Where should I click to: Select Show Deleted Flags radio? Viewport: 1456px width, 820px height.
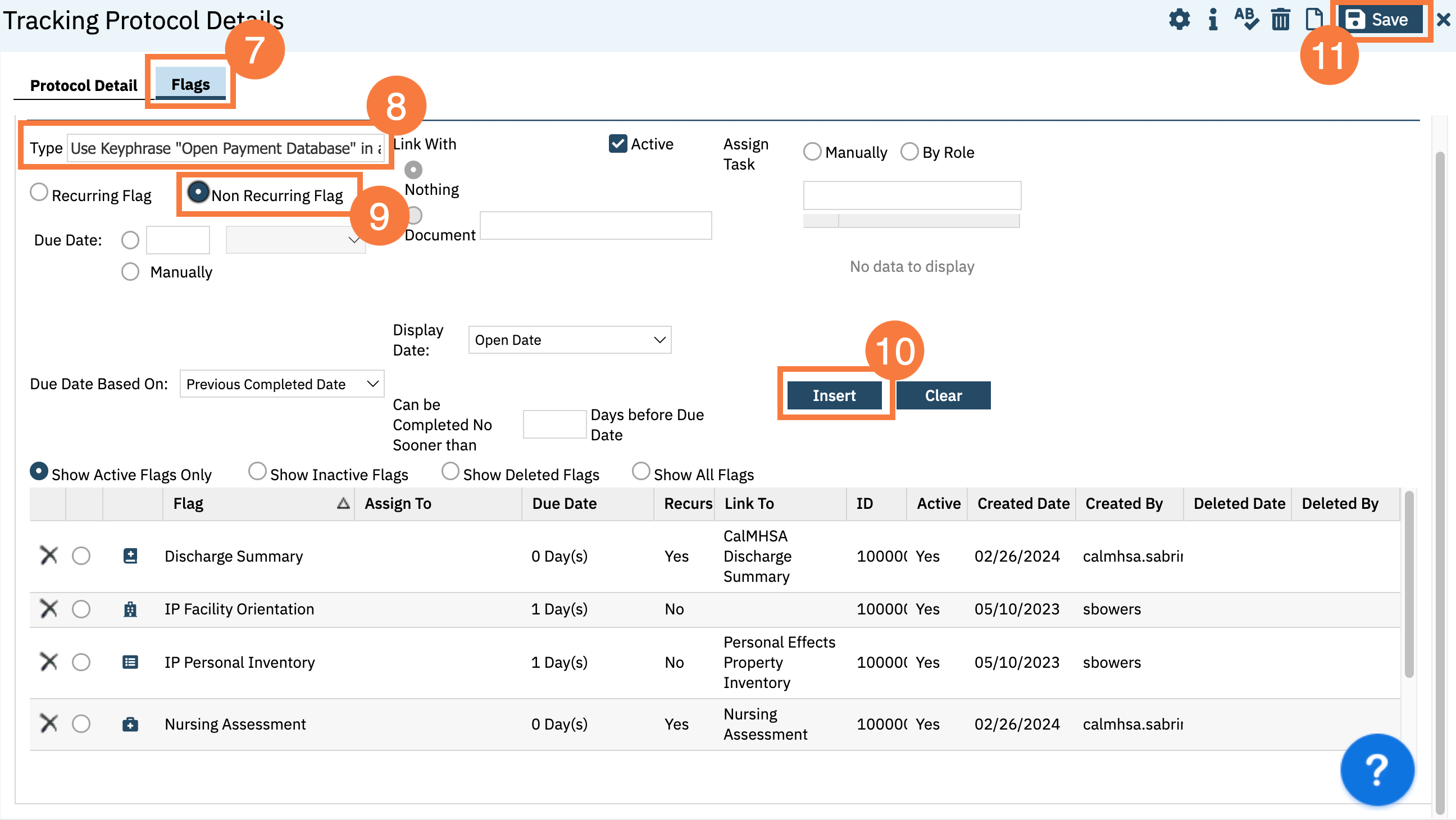(450, 471)
